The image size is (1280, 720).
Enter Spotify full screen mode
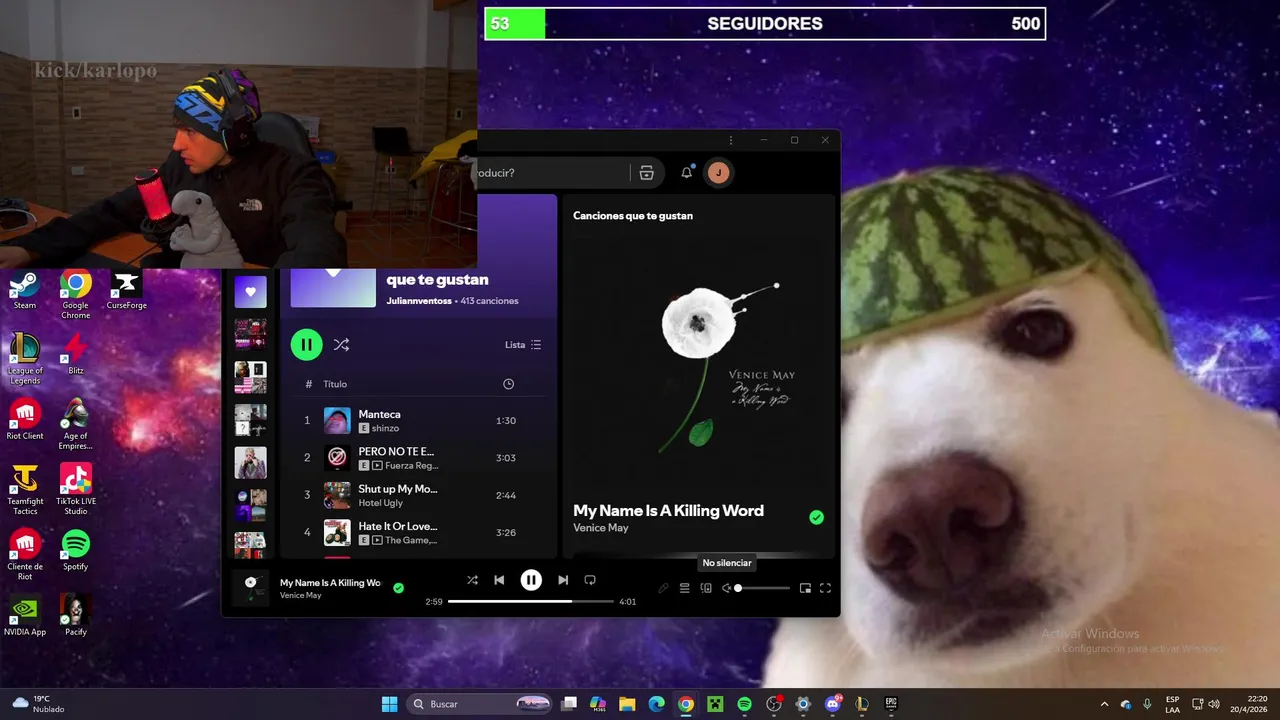tap(825, 588)
